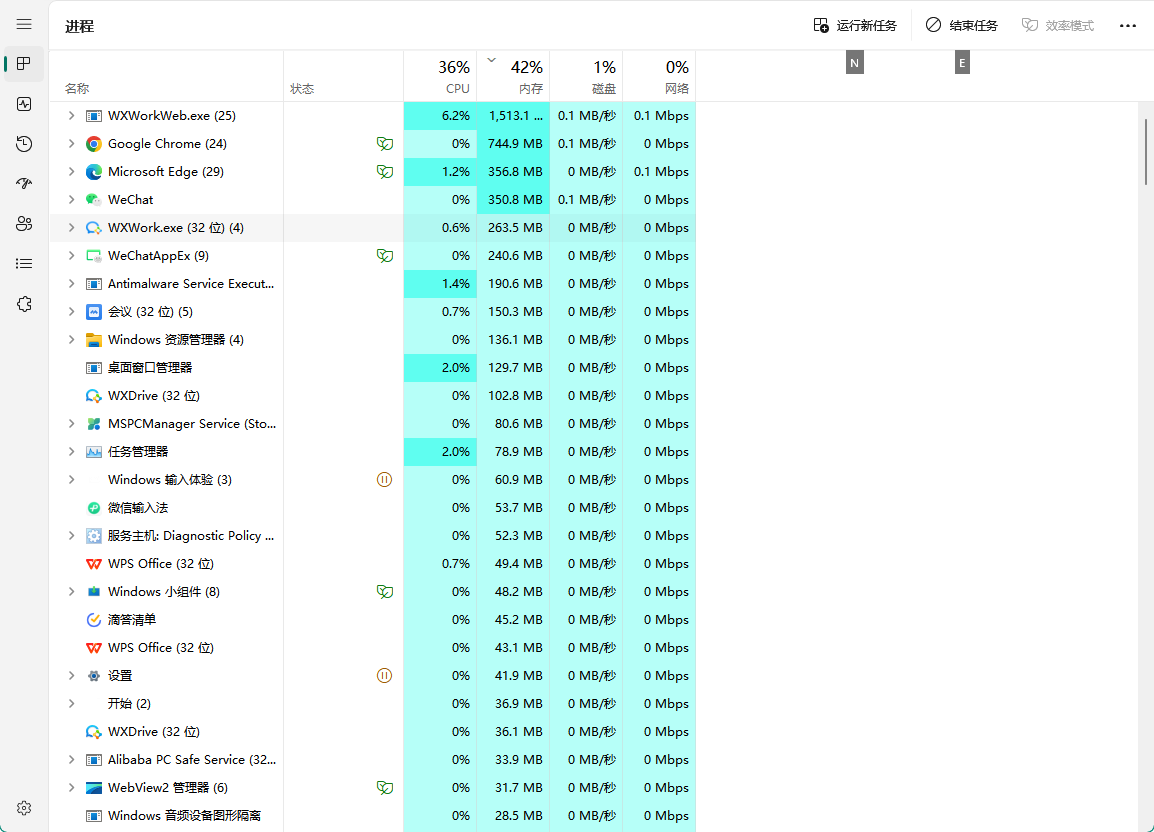
Task: Sort processes by CPU column
Action: (x=440, y=76)
